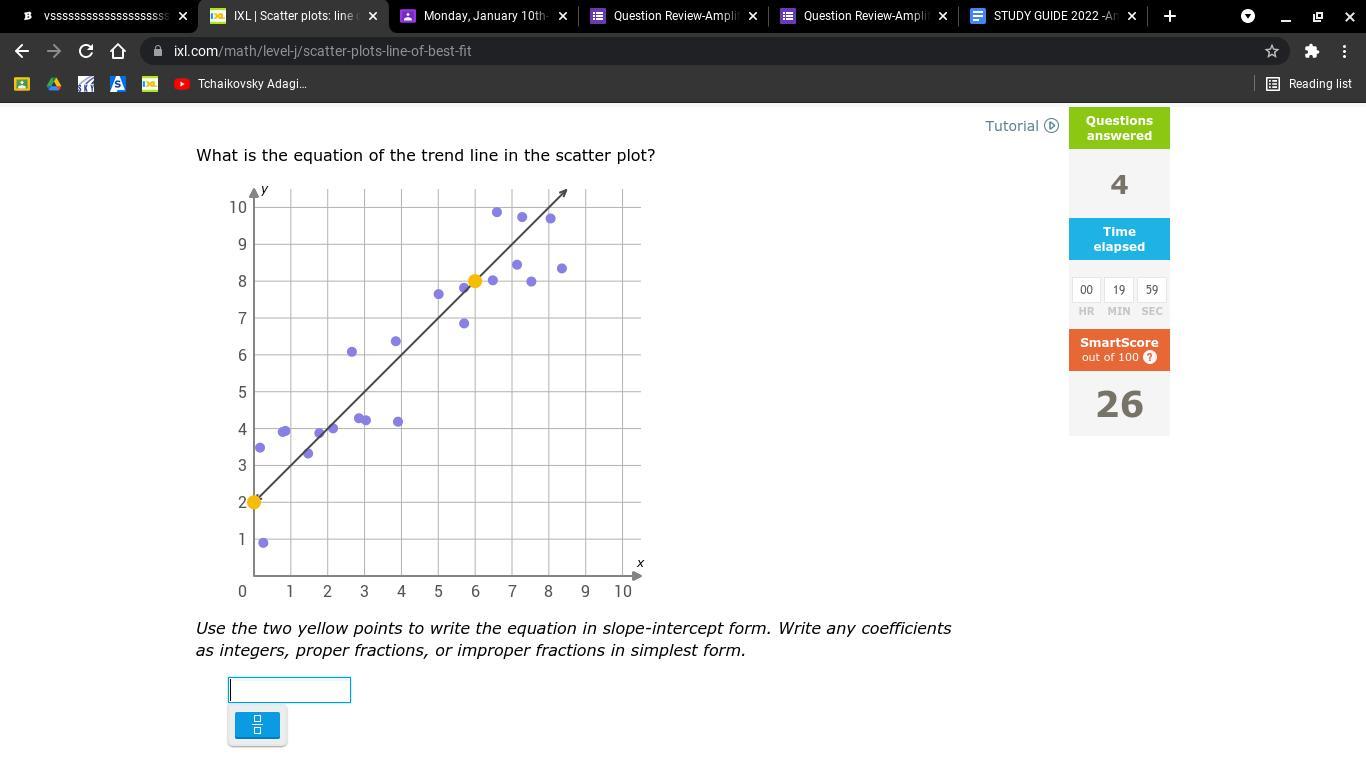Open Chrome's three-dot menu
The image size is (1366, 768).
[x=1344, y=51]
